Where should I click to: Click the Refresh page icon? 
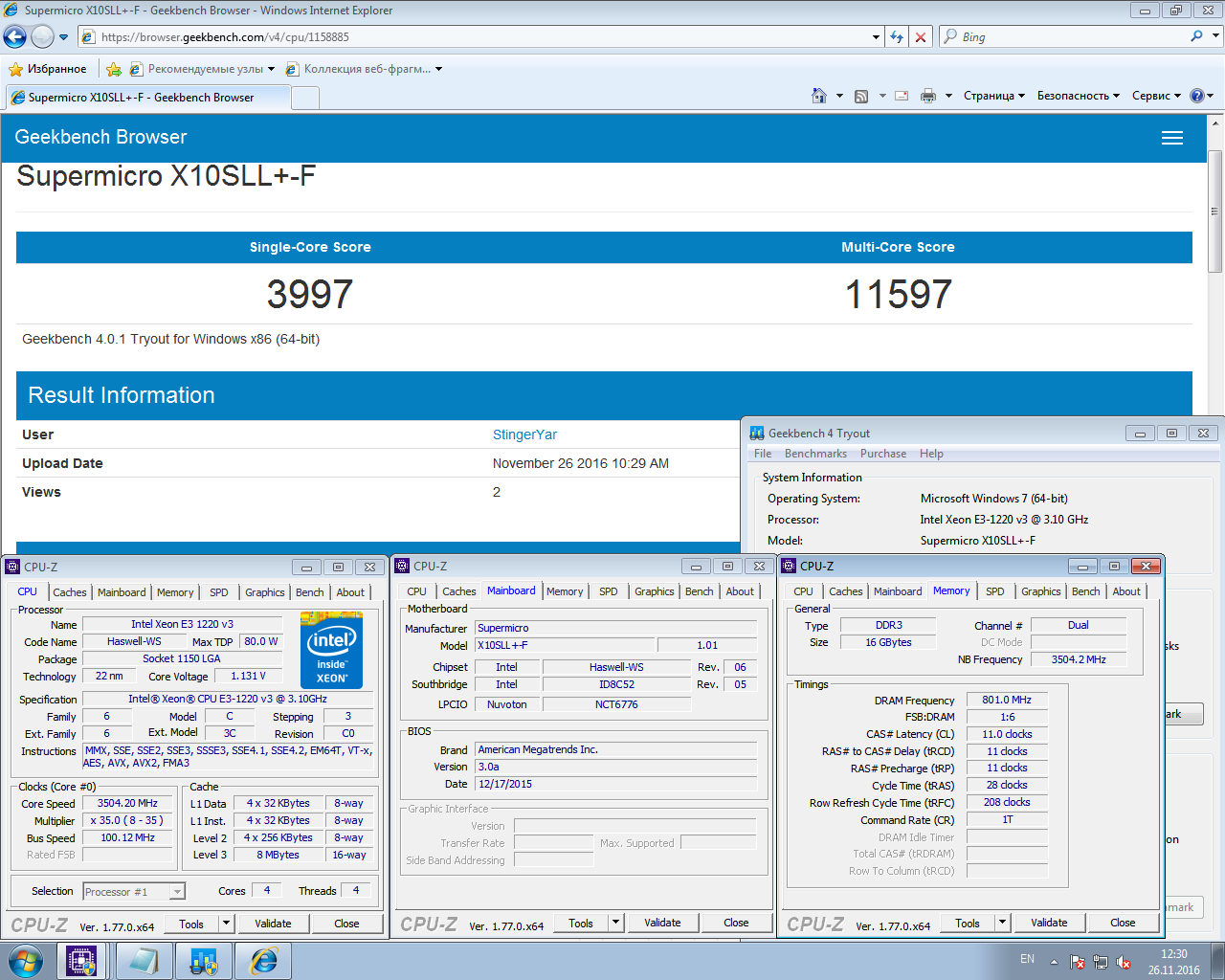[897, 36]
